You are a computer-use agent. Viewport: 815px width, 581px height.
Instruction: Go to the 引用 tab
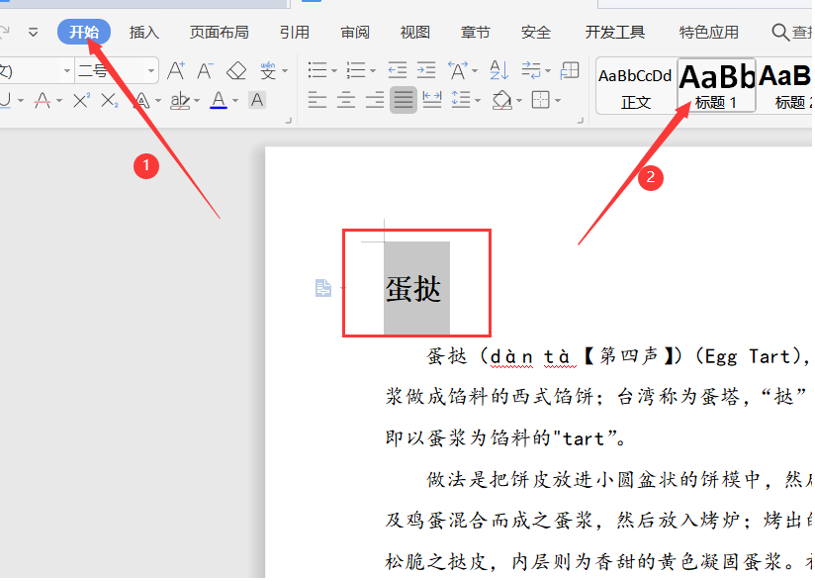pyautogui.click(x=295, y=33)
